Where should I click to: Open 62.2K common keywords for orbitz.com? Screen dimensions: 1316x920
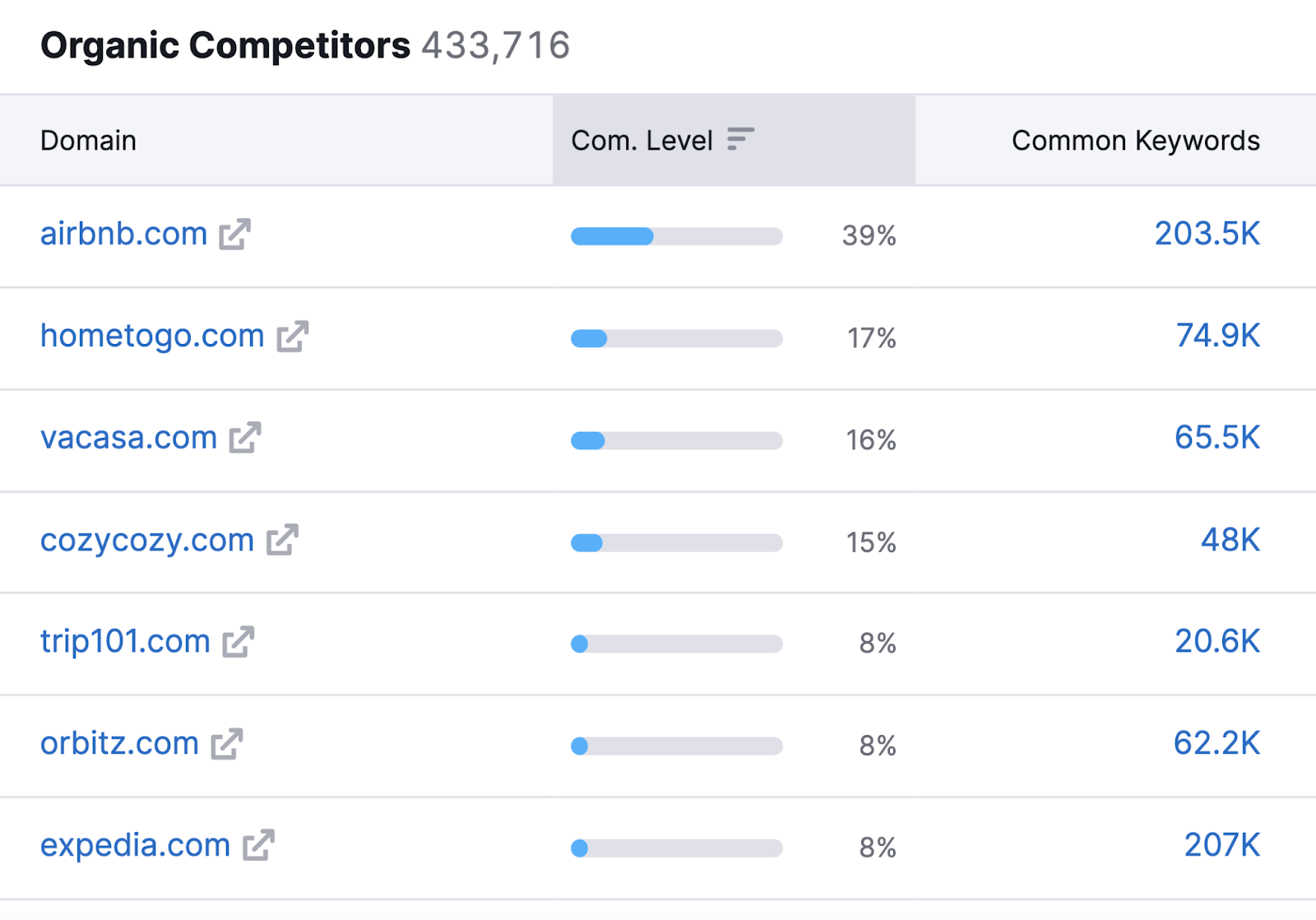point(1216,743)
